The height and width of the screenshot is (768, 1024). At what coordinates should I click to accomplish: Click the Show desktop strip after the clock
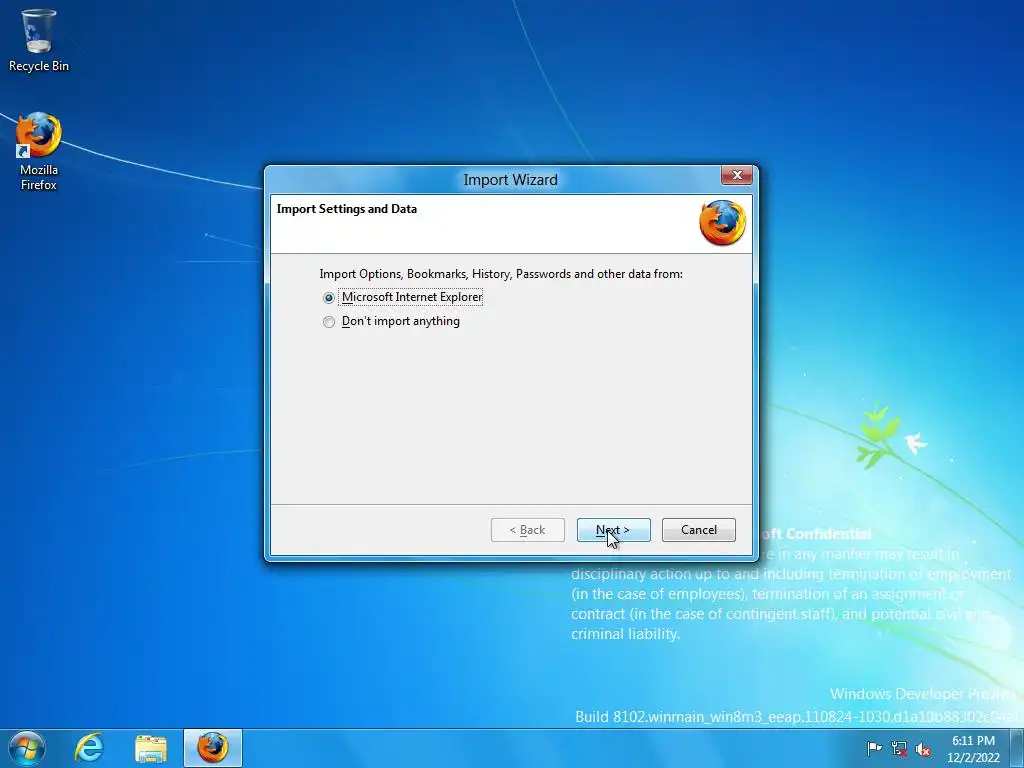1017,748
